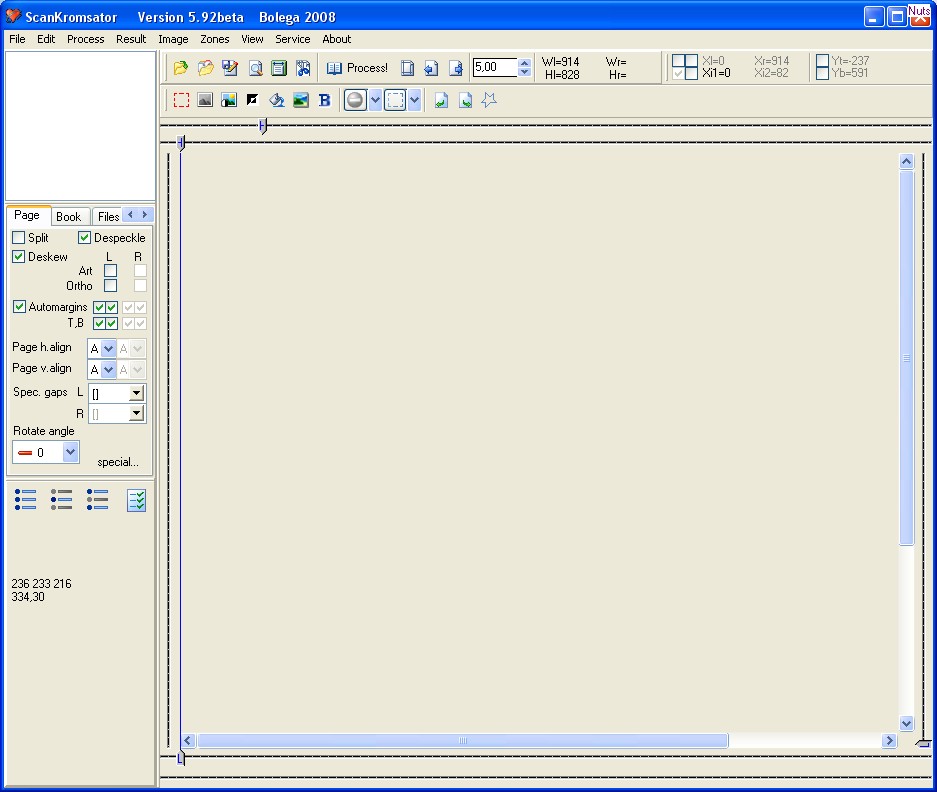
Task: Click the black-and-white invert icon
Action: pyautogui.click(x=252, y=100)
